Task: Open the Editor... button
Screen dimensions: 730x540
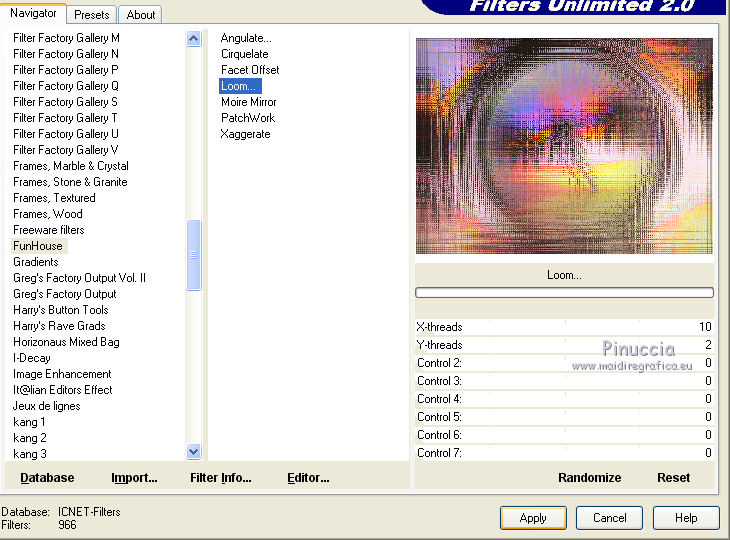Action: [308, 478]
